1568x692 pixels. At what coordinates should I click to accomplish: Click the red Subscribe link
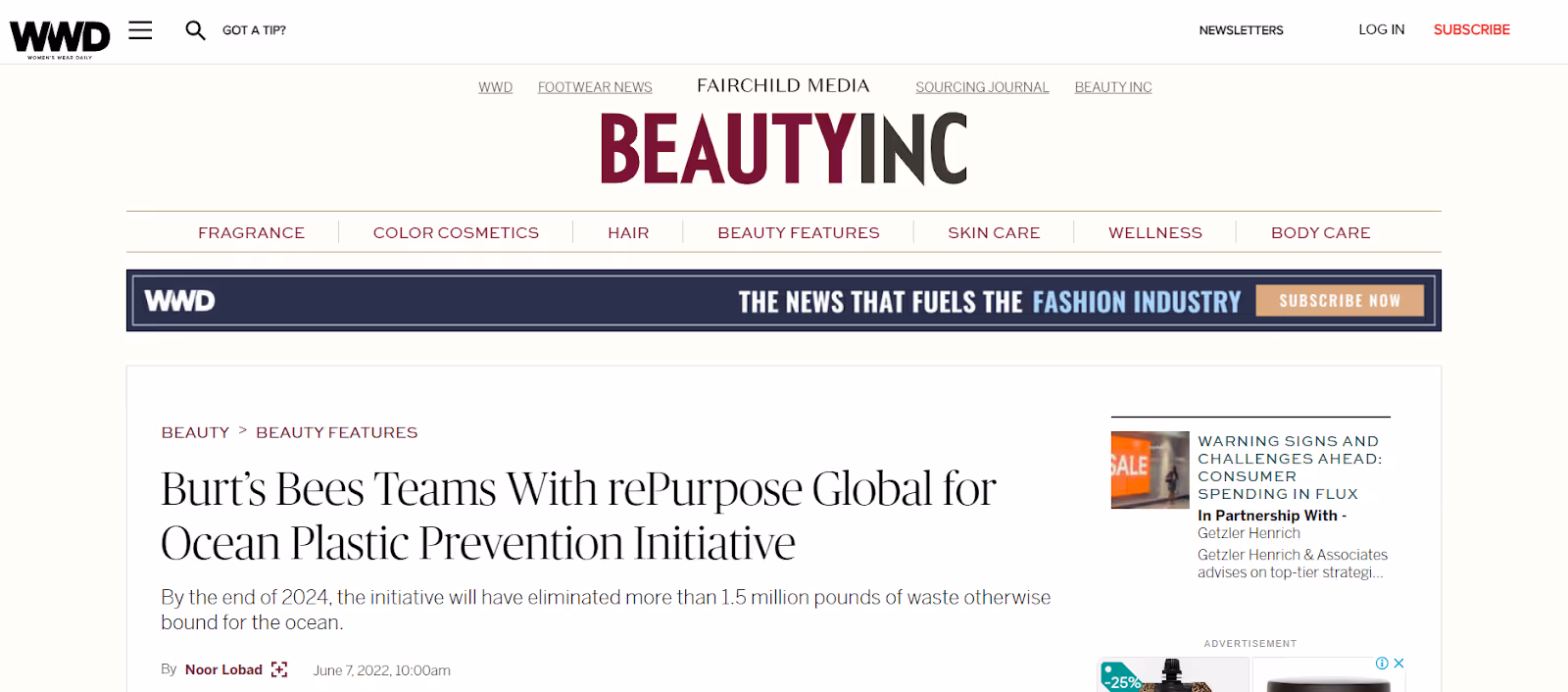(x=1472, y=29)
